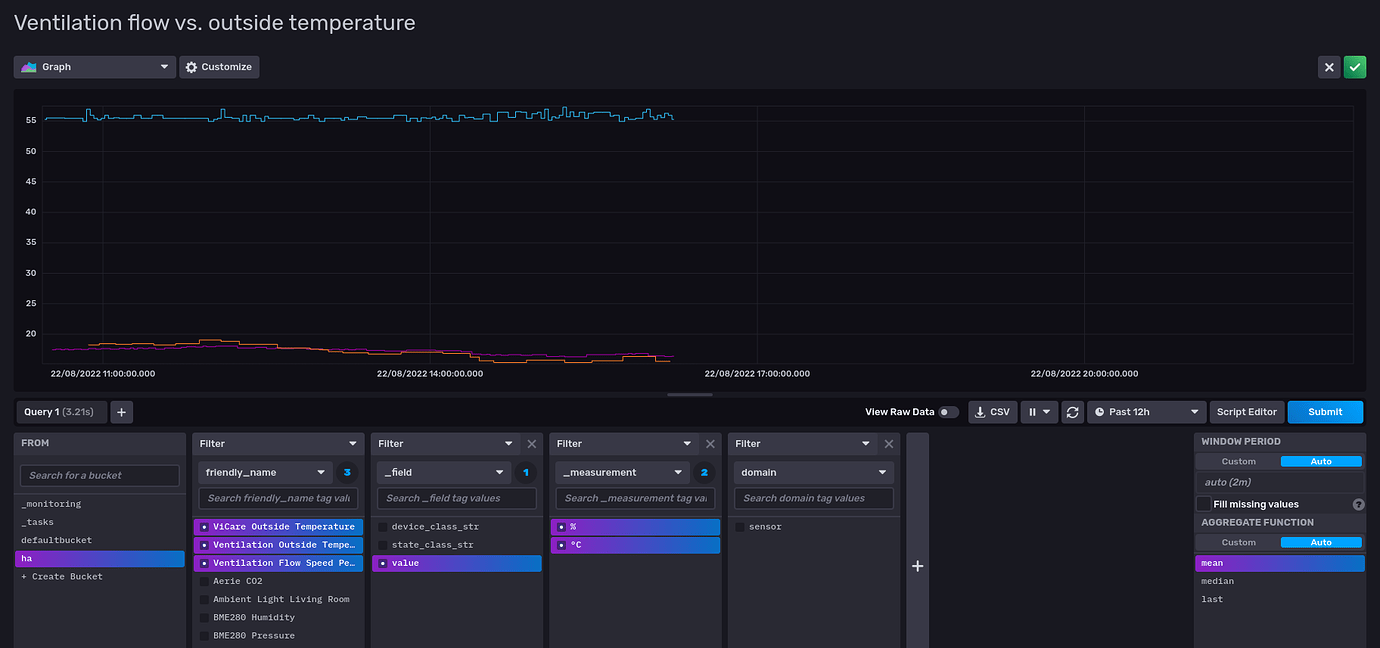
Task: Add a new query with plus button
Action: [121, 412]
